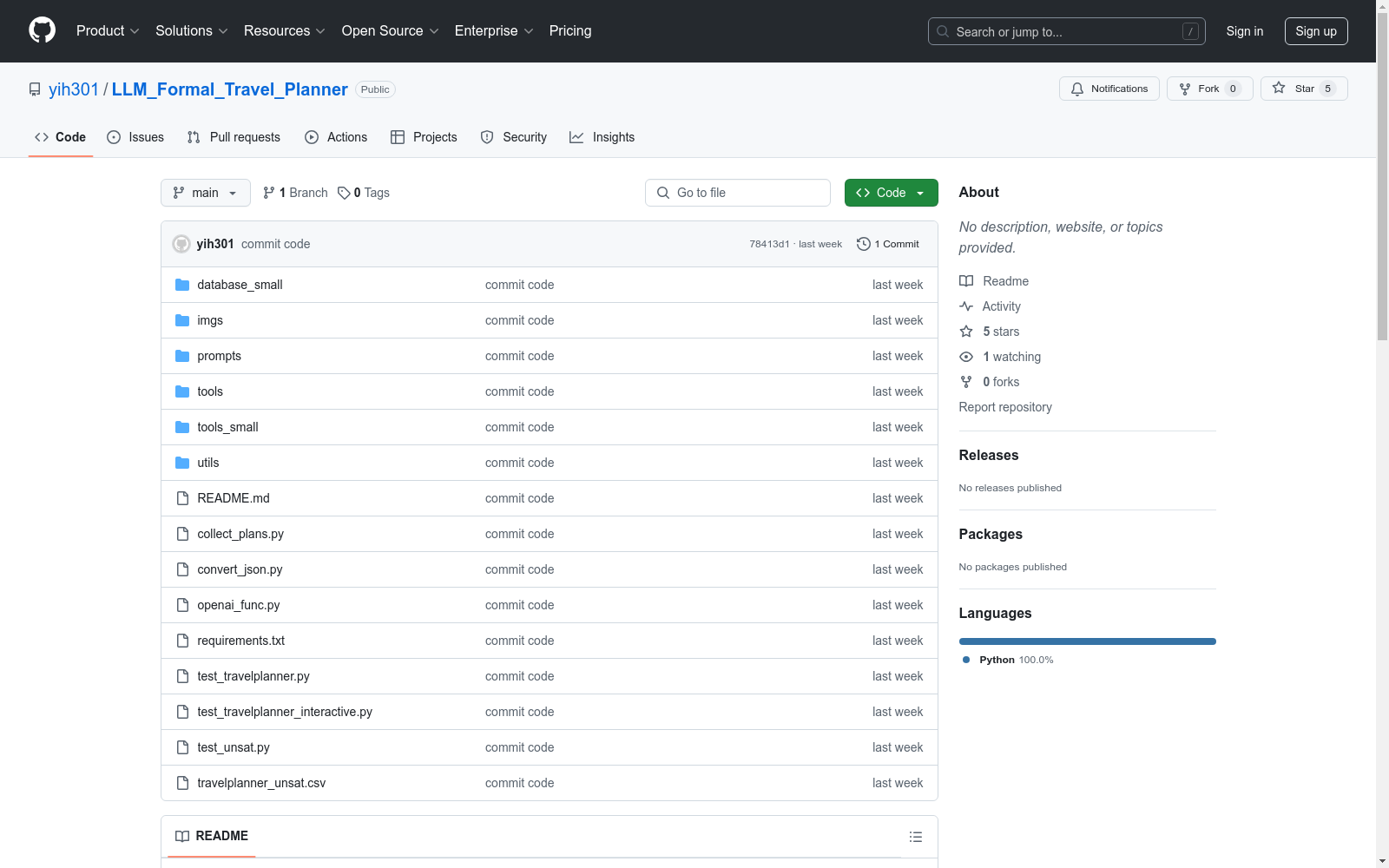Switch to the Security tab
This screenshot has width=1389, height=868.
tap(514, 137)
